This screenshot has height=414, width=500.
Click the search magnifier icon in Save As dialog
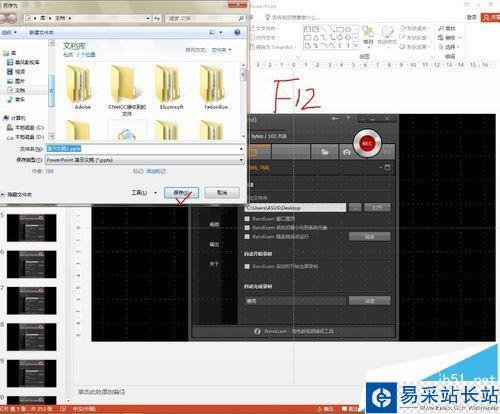click(x=241, y=18)
